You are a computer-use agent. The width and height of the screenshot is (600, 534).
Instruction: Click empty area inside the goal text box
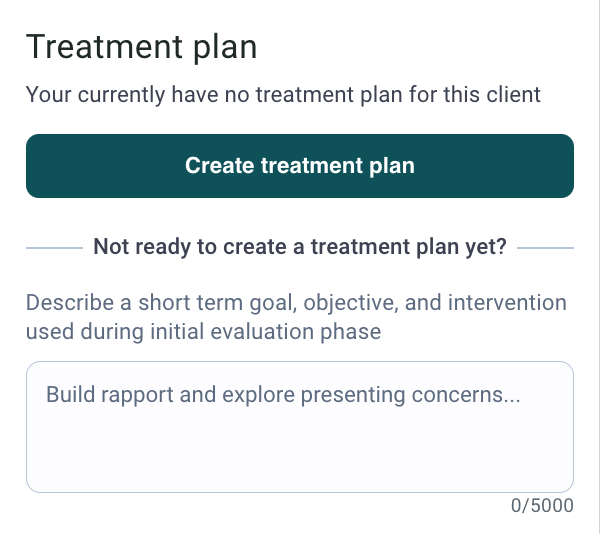pyautogui.click(x=299, y=455)
